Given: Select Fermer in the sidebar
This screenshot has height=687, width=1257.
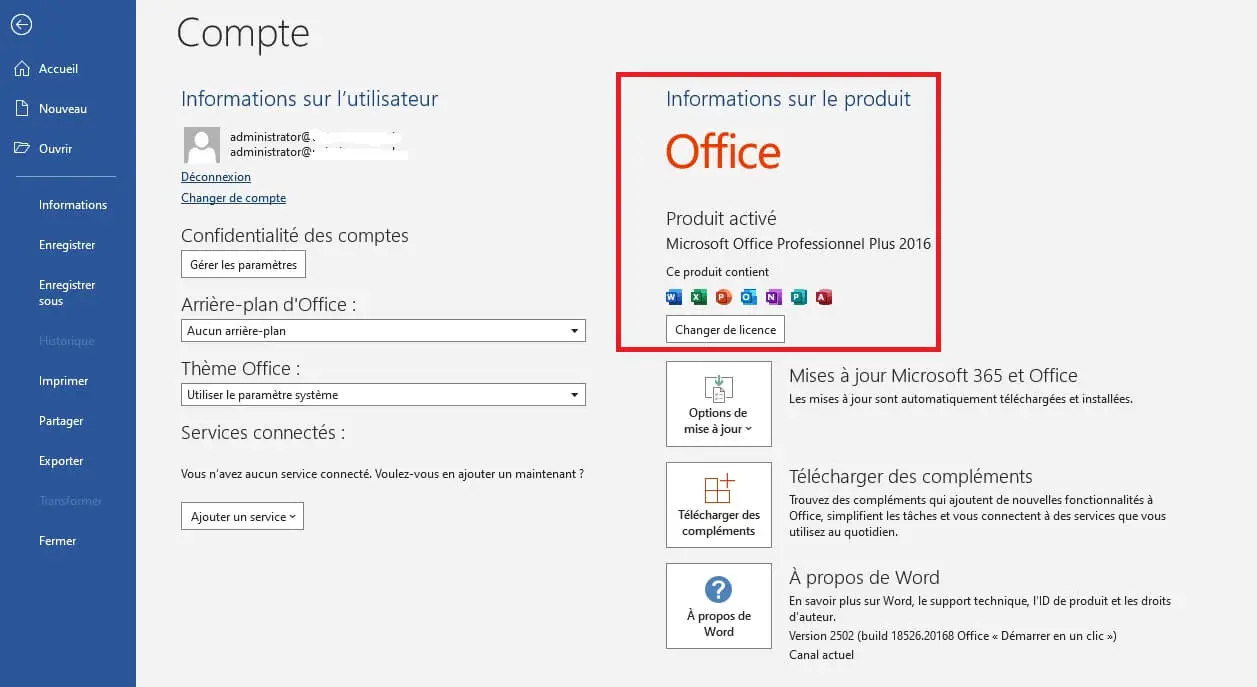Looking at the screenshot, I should (x=58, y=541).
